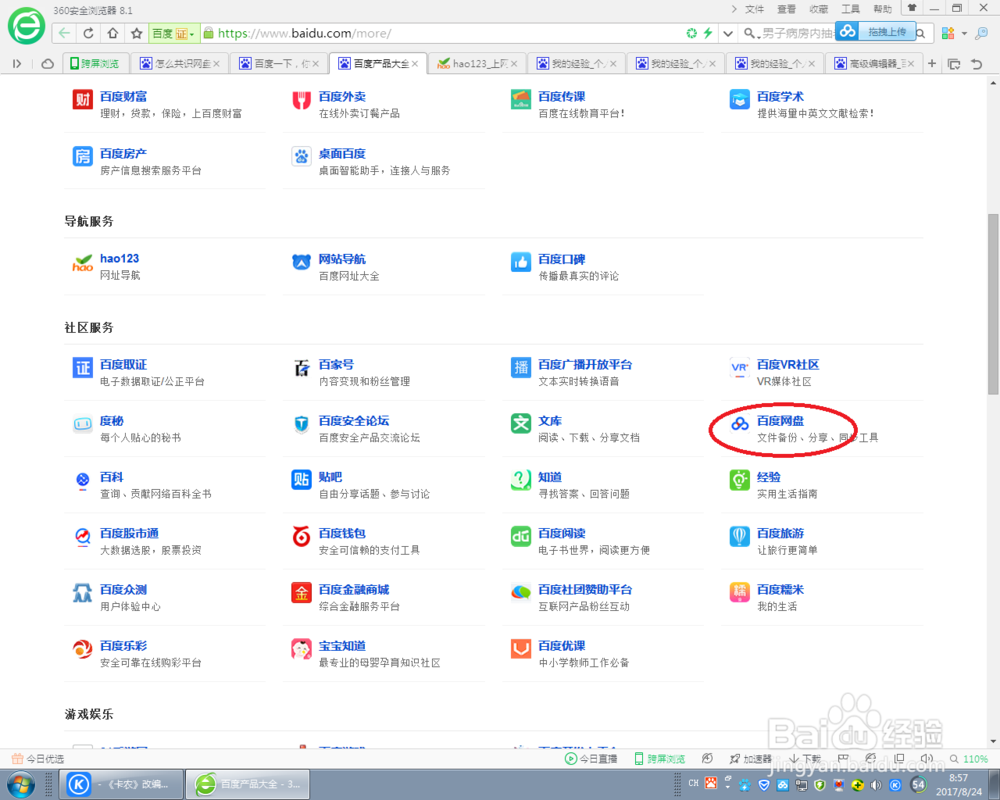Bookmark page with the star icon
Viewport: 1000px width, 800px height.
pos(136,33)
